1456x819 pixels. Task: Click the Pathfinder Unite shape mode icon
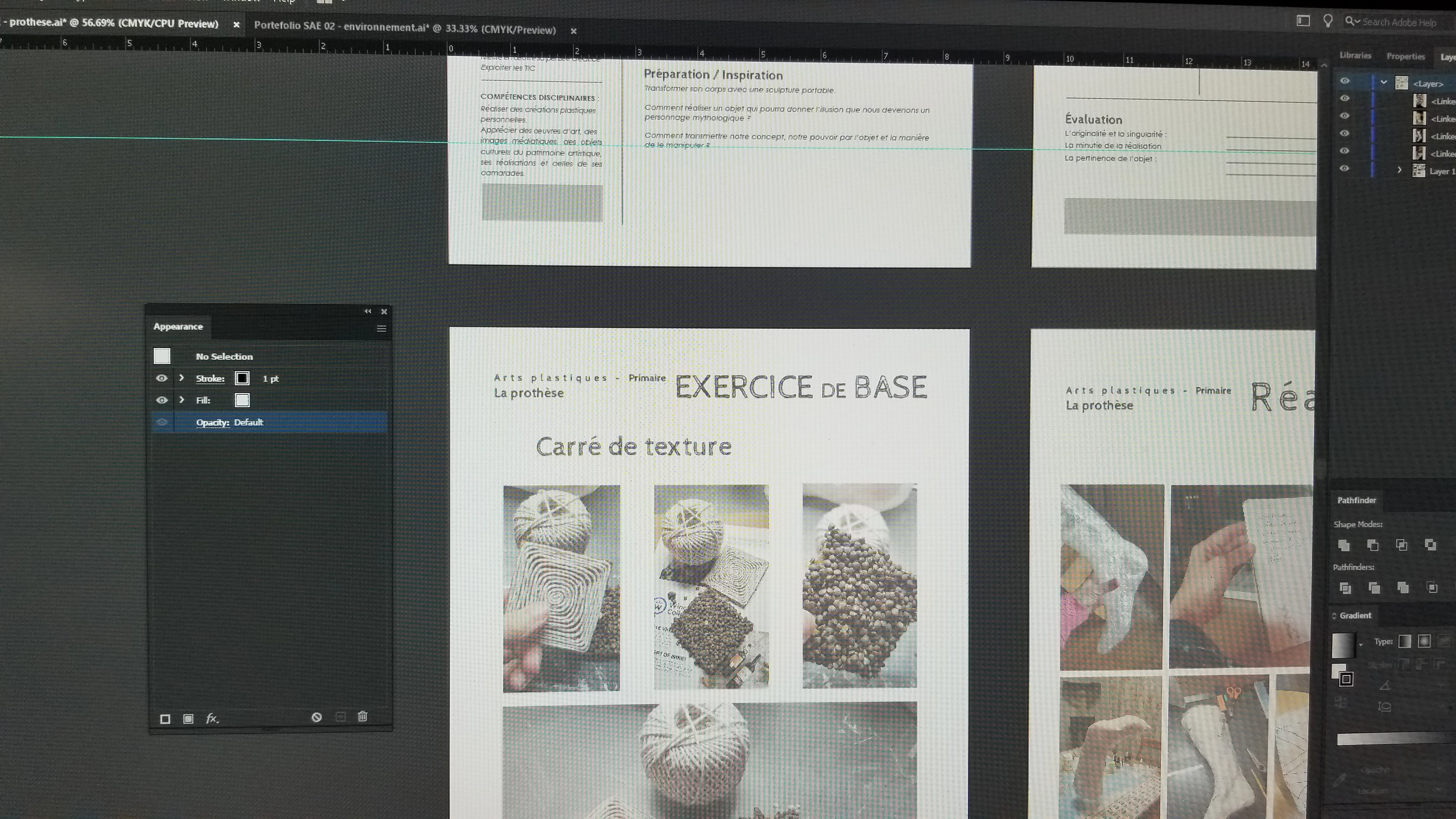(1345, 545)
